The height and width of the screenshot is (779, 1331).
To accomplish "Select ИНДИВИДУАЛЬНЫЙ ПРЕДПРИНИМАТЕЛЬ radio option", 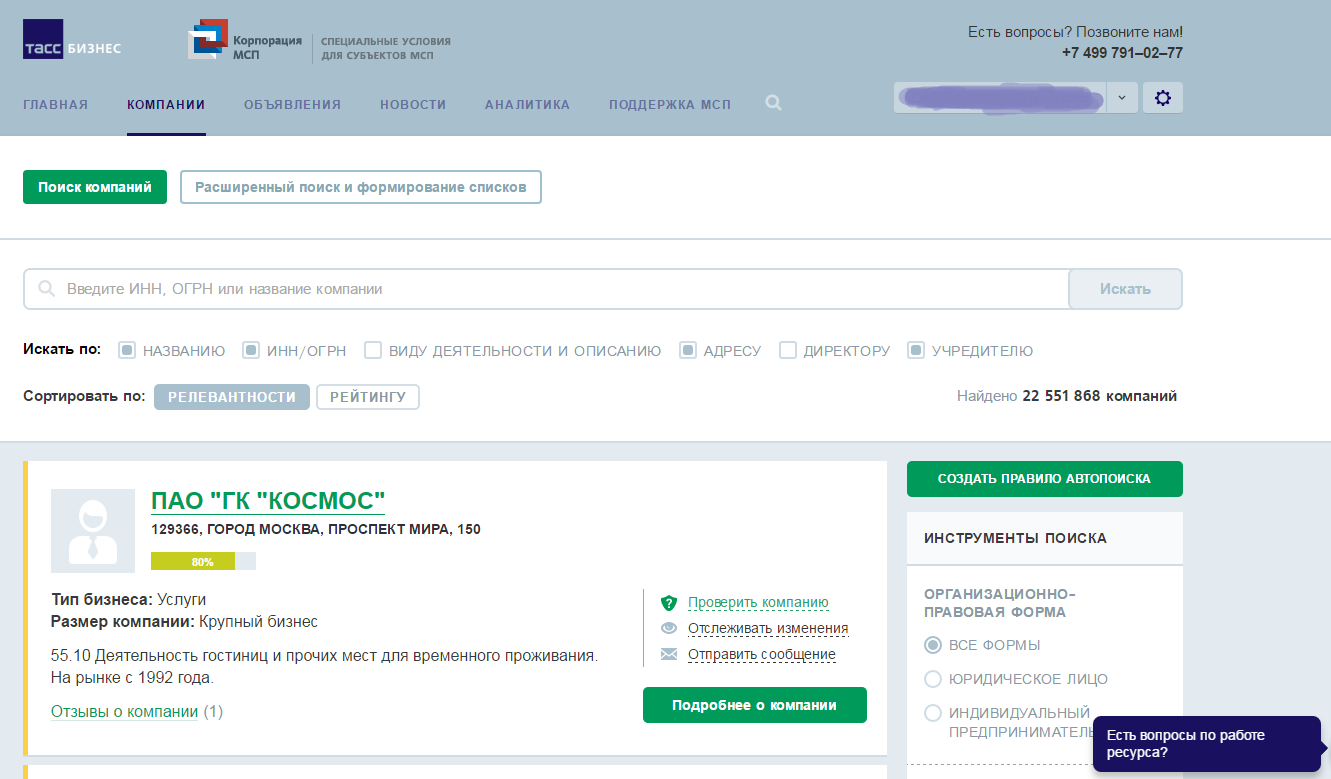I will 933,713.
